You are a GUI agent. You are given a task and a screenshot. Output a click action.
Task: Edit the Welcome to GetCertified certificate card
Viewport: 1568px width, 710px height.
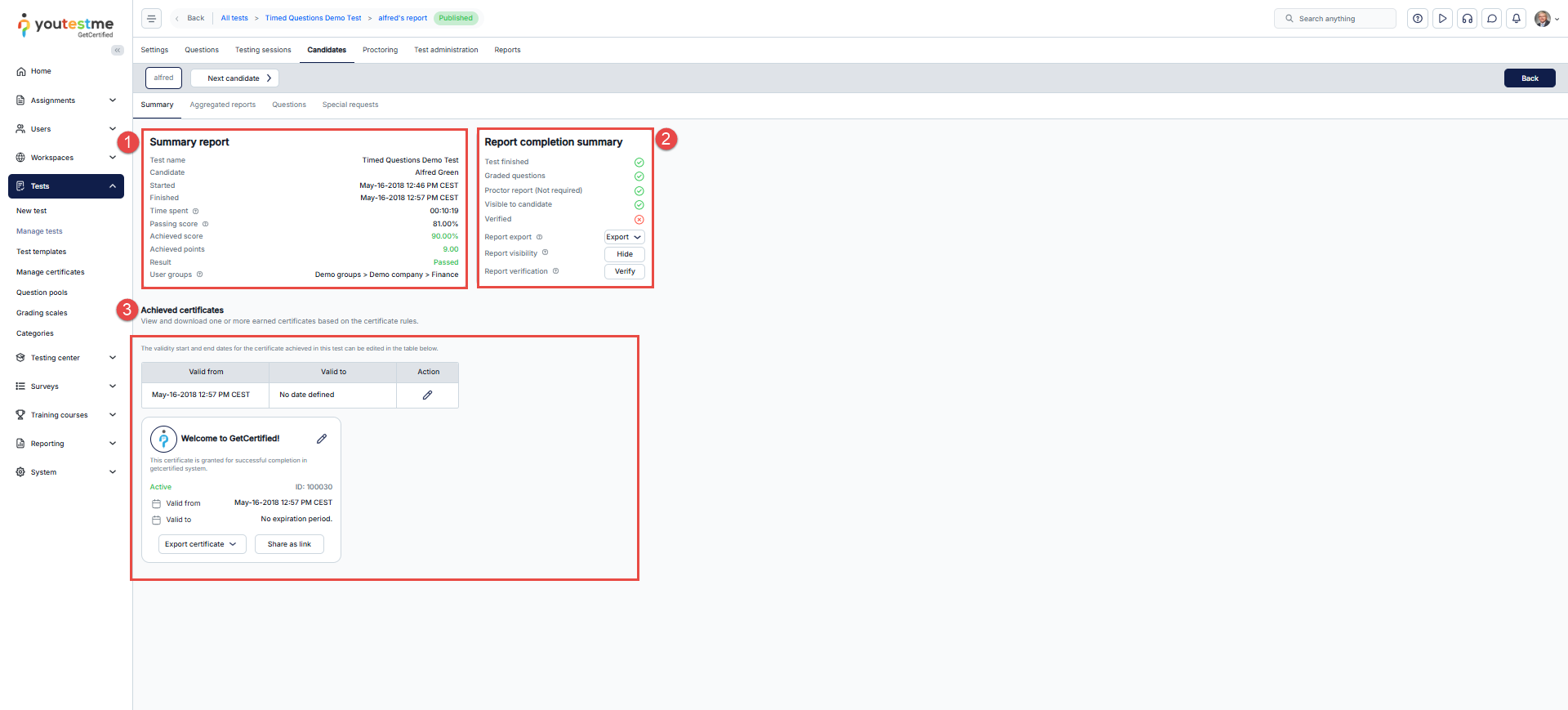[x=322, y=439]
